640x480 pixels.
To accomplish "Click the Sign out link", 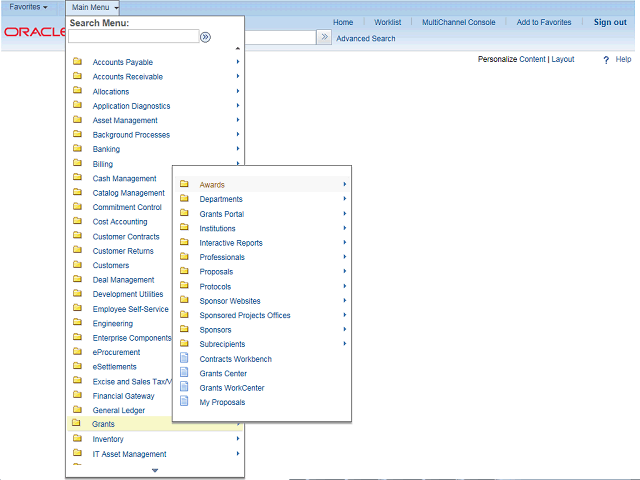I will (610, 22).
